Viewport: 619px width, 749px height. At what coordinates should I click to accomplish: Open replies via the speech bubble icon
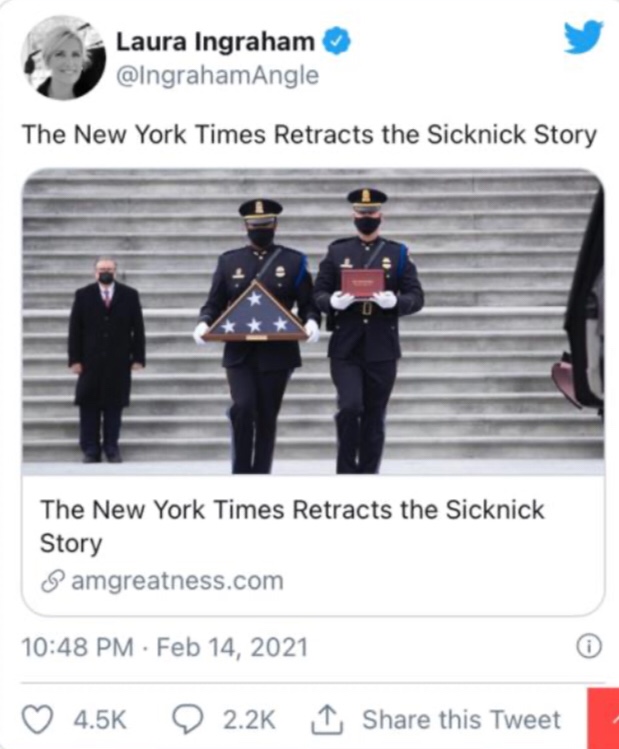(188, 719)
